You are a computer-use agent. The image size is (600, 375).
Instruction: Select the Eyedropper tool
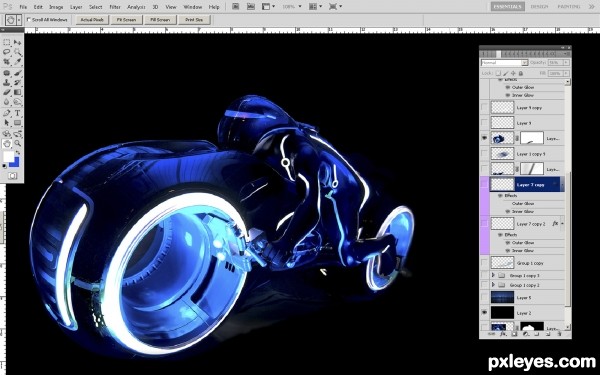click(18, 61)
